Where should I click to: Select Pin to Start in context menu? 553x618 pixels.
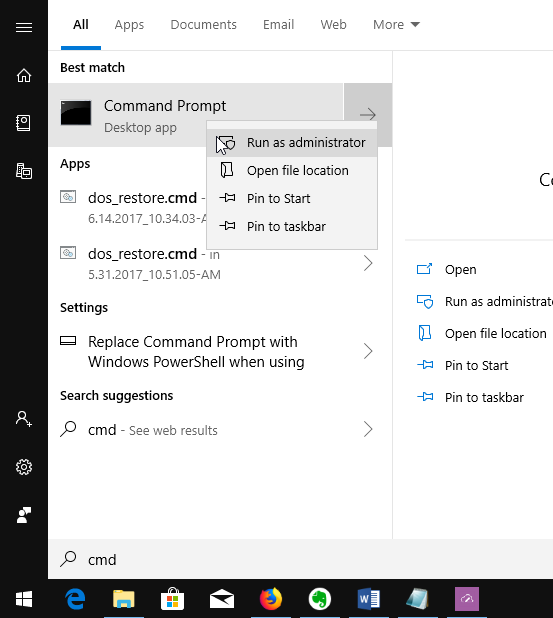(x=292, y=199)
